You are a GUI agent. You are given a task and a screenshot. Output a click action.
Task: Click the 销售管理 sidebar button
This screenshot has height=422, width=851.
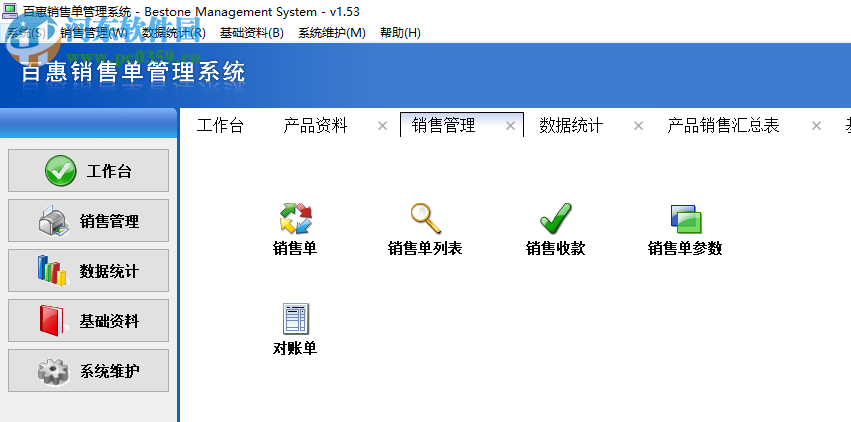88,220
